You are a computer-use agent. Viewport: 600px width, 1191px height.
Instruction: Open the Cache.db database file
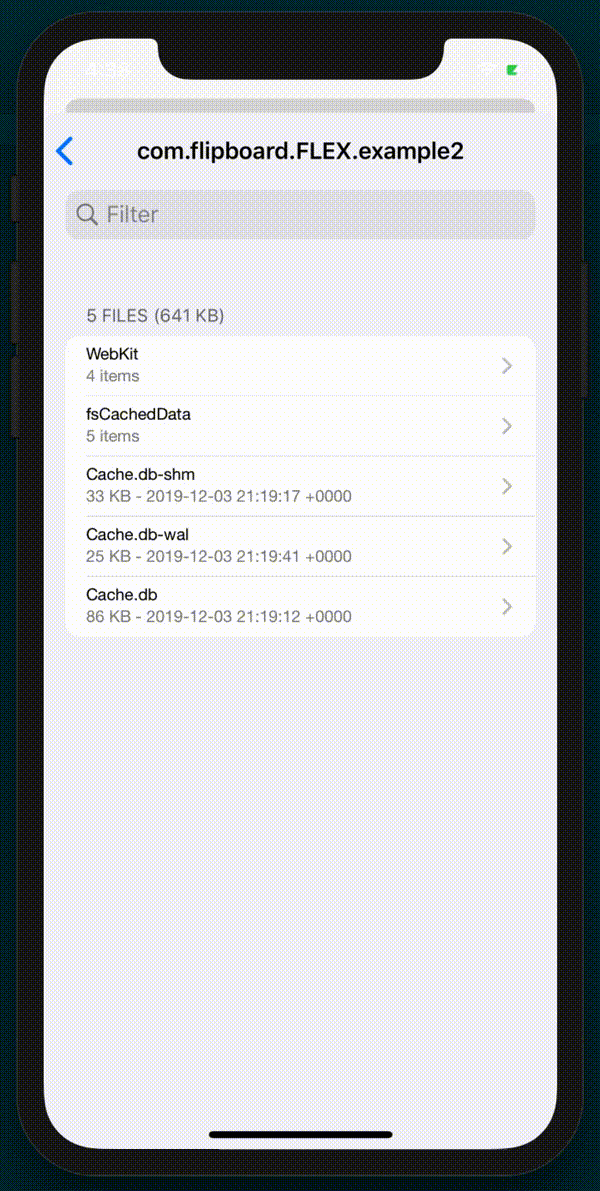pyautogui.click(x=300, y=606)
